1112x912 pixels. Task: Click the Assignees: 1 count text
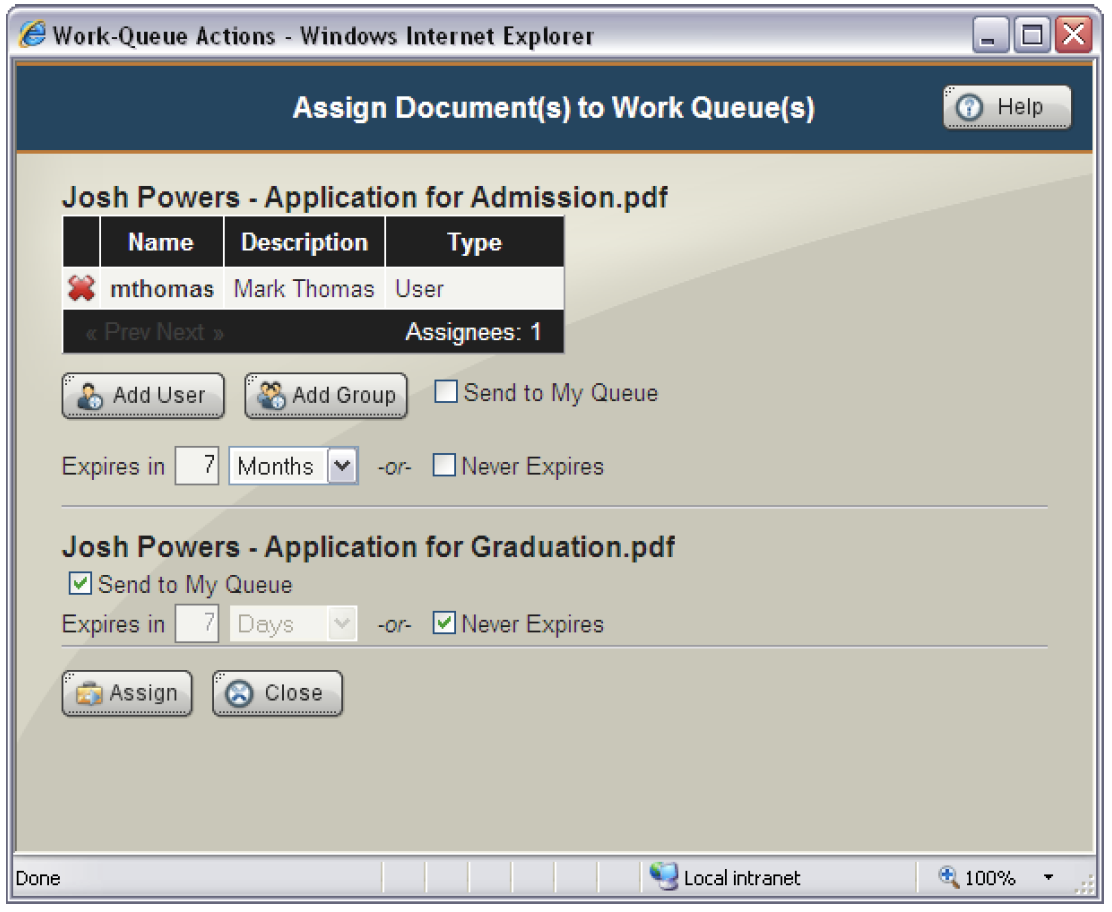473,332
